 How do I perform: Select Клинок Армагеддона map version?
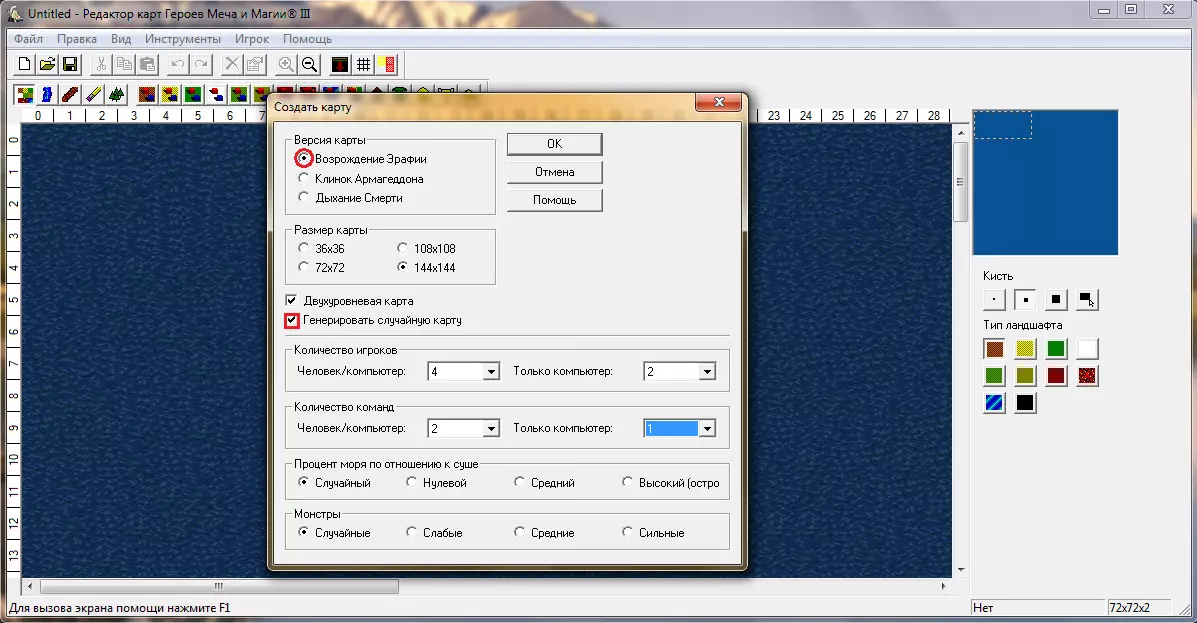(304, 179)
